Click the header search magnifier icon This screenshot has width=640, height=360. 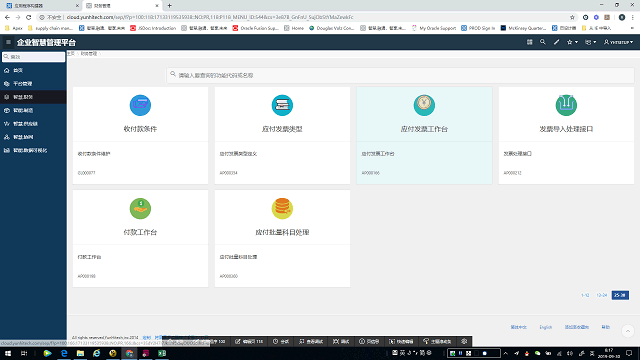coord(542,42)
